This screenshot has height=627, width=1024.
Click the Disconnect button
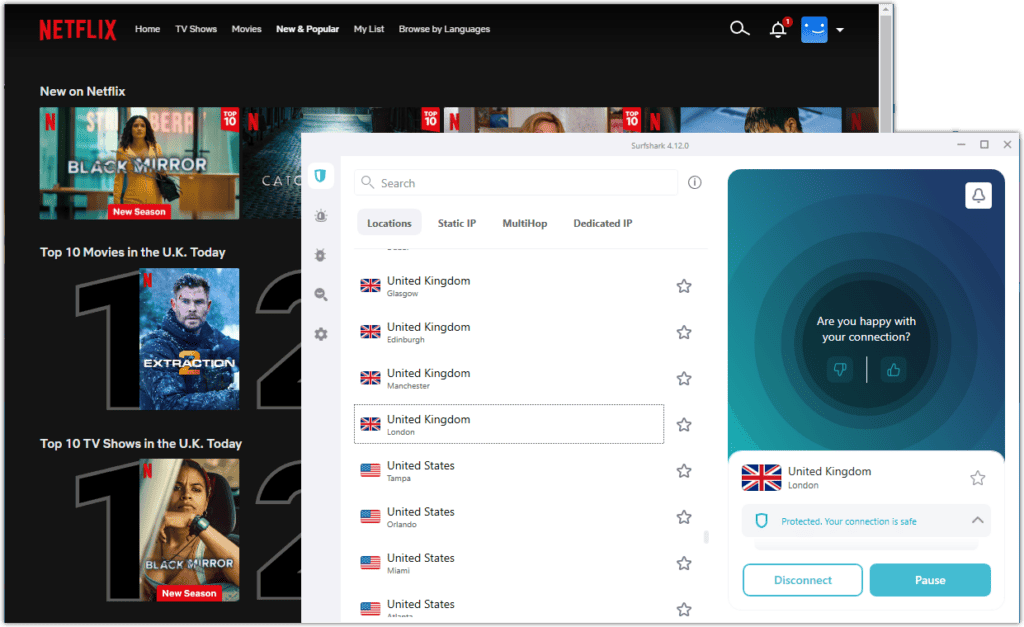click(802, 580)
